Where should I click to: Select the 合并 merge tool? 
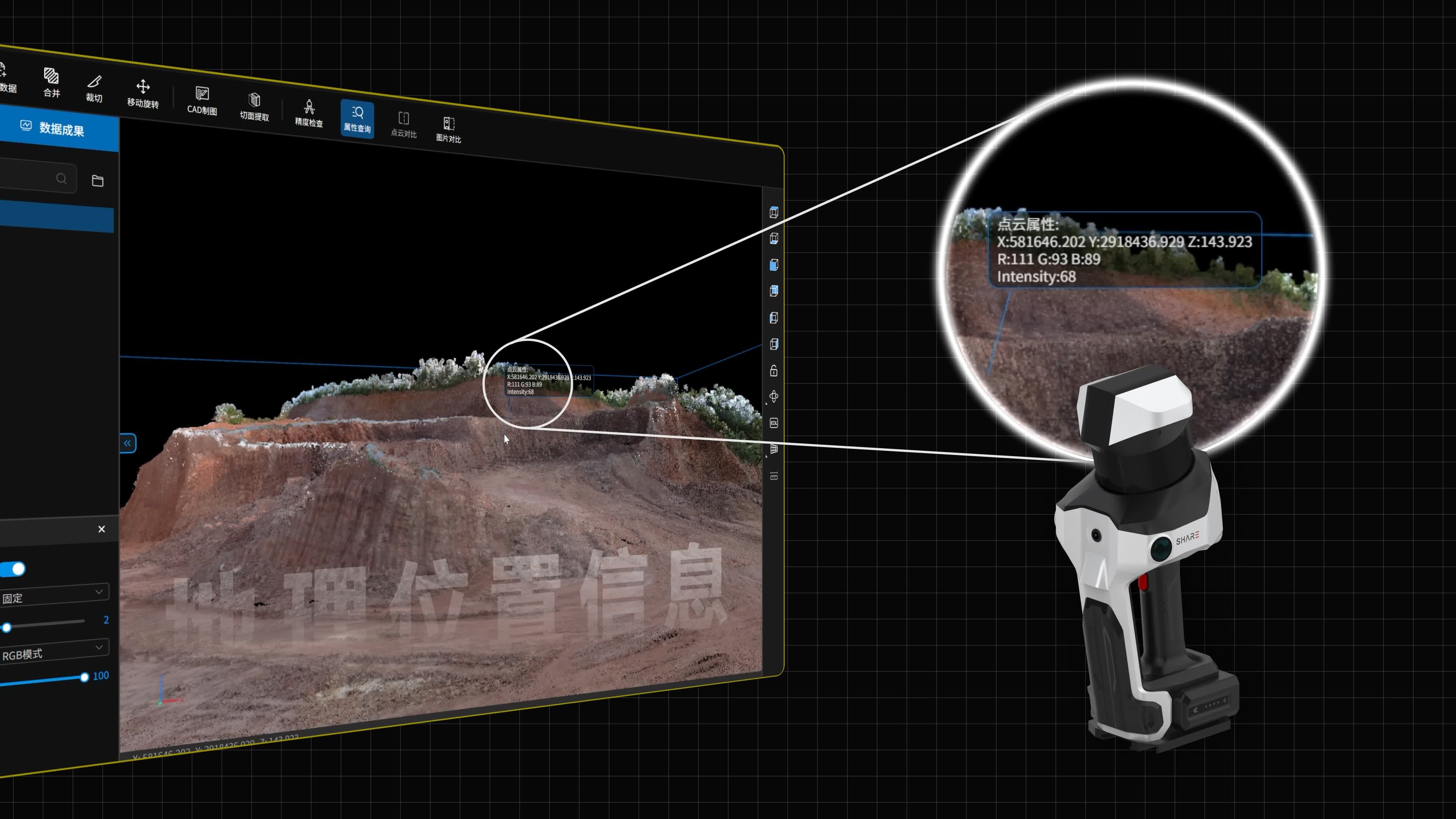52,83
